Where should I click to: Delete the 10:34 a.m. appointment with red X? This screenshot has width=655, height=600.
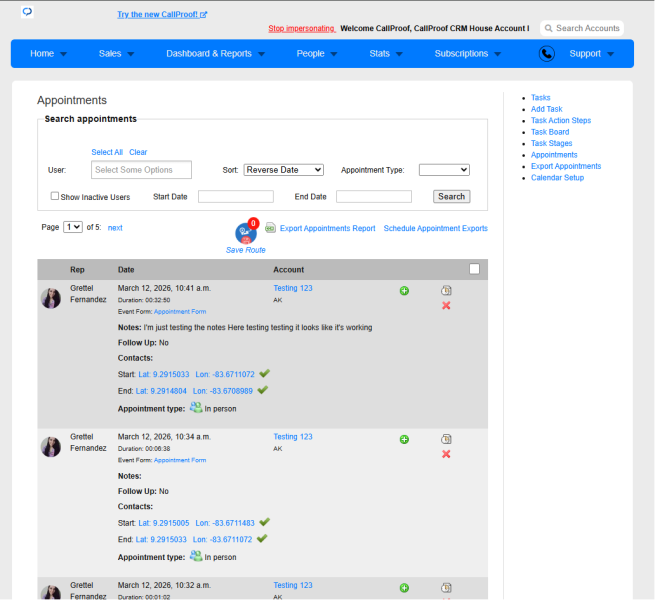[x=446, y=454]
